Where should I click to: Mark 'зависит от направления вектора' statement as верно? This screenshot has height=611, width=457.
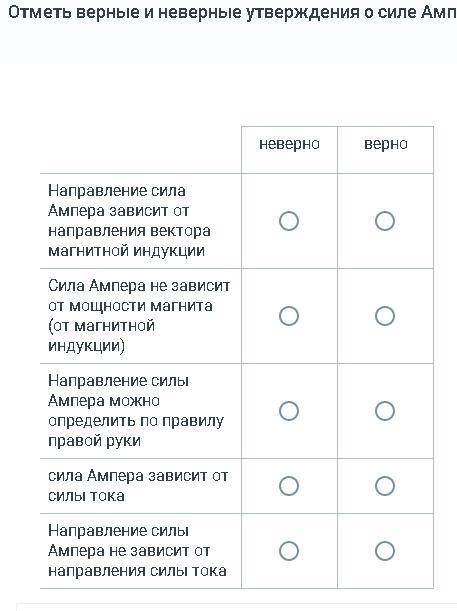coord(385,221)
